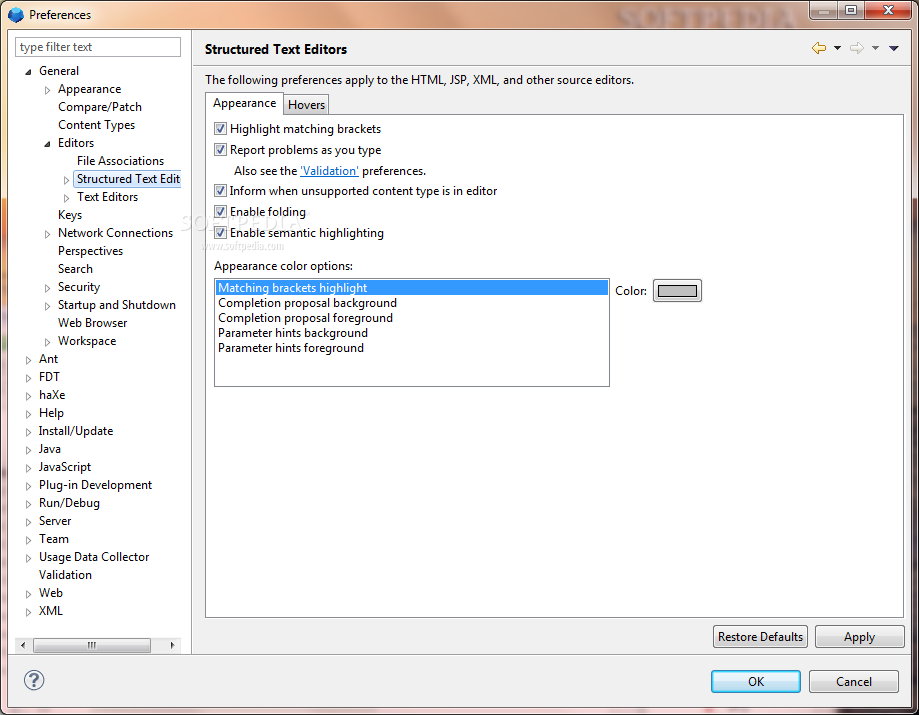
Task: Expand the haXe preferences node
Action: tap(28, 396)
